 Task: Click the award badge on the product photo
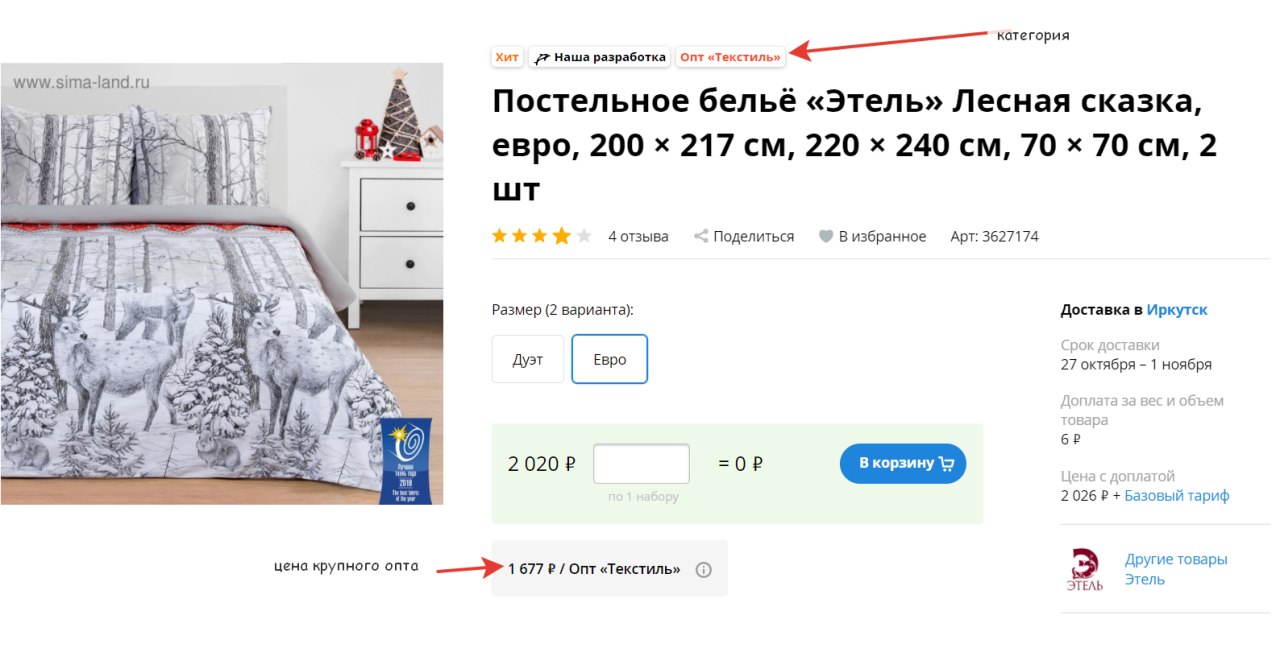406,460
